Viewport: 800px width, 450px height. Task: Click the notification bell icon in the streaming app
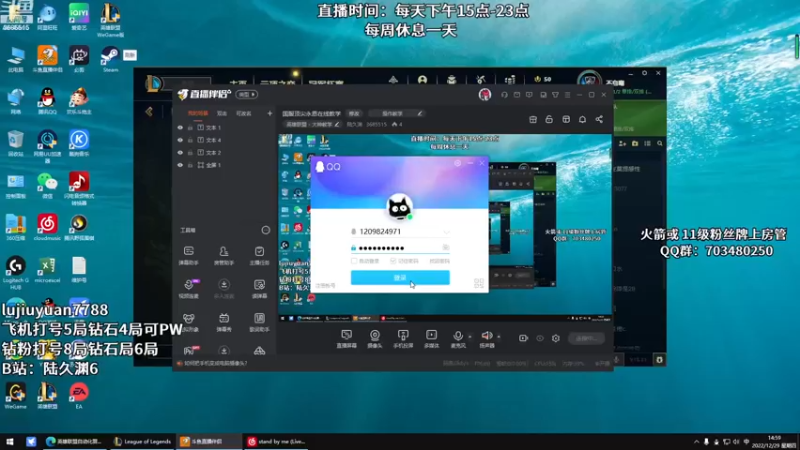click(582, 119)
